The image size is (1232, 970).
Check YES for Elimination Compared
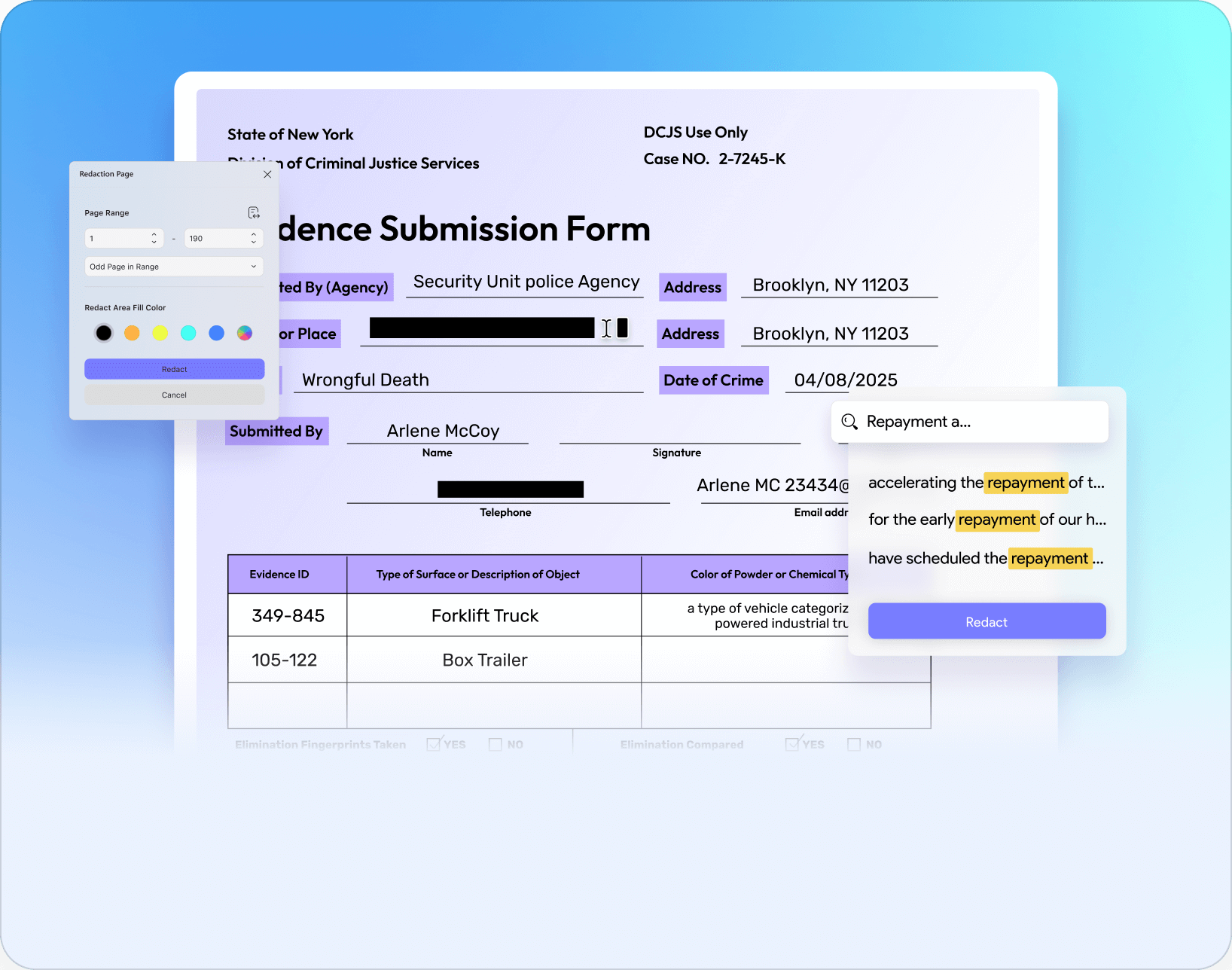pos(792,744)
